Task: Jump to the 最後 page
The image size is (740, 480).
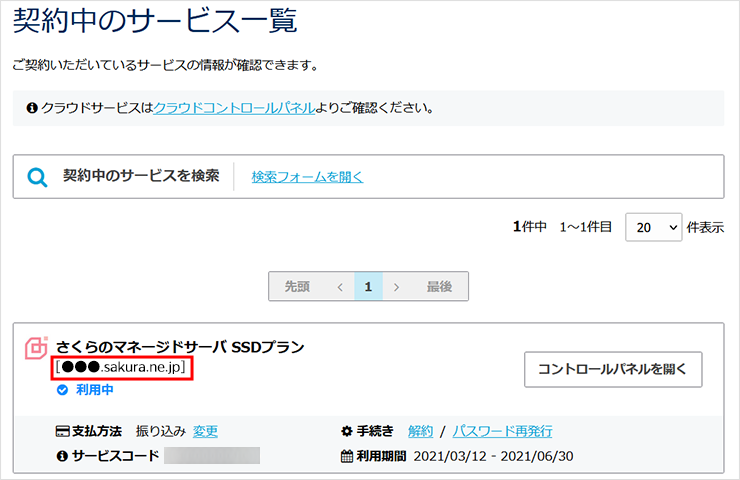Action: pyautogui.click(x=439, y=286)
